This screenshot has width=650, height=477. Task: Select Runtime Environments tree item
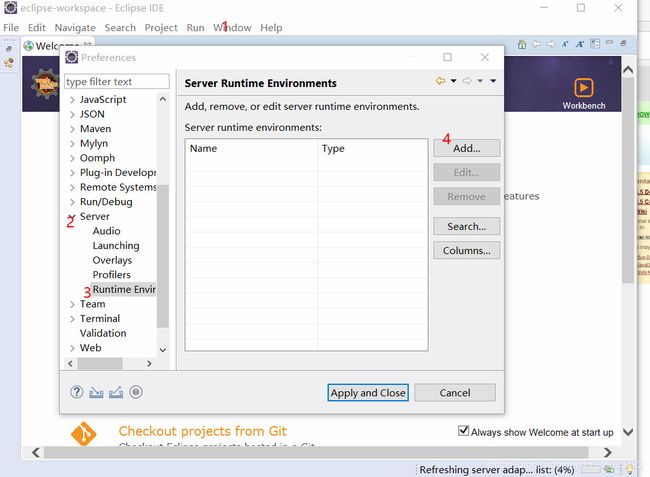click(124, 289)
